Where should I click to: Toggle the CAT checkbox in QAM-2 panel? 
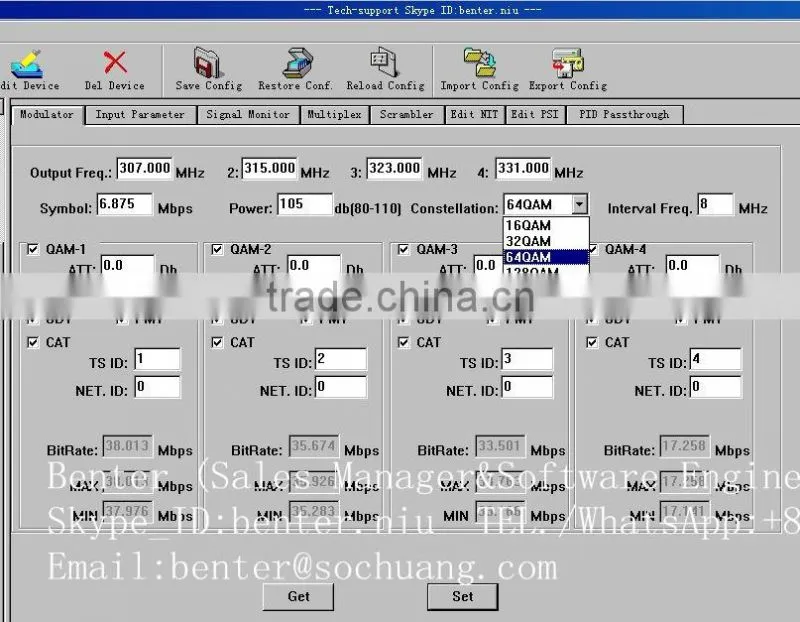point(217,342)
